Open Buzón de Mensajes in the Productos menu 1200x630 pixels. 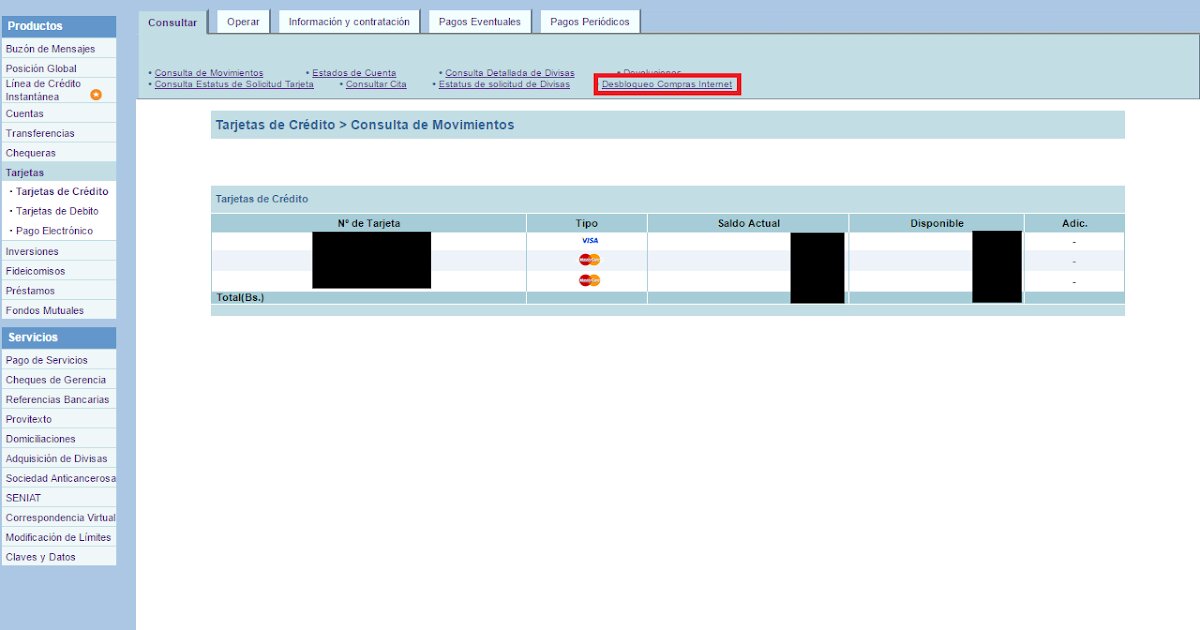click(50, 49)
